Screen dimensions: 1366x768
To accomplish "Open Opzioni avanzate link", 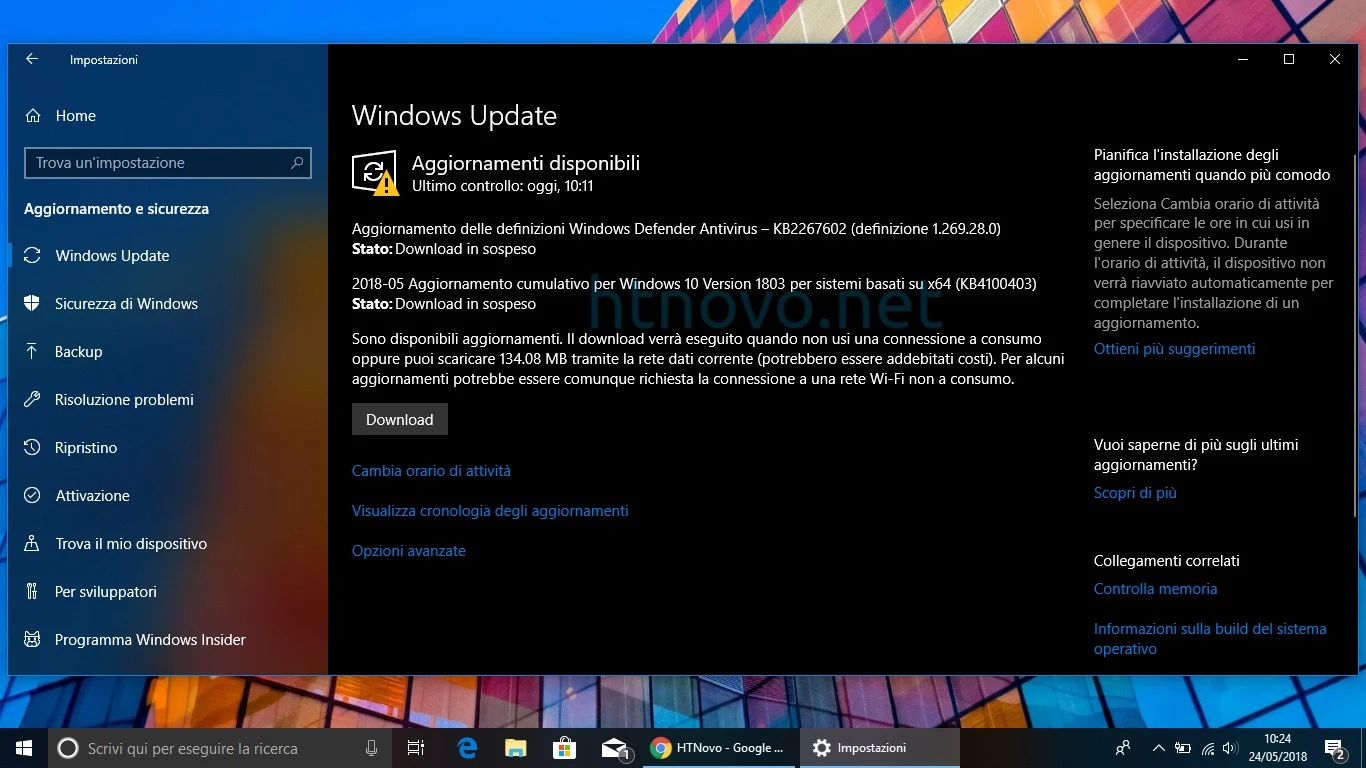I will click(x=409, y=551).
